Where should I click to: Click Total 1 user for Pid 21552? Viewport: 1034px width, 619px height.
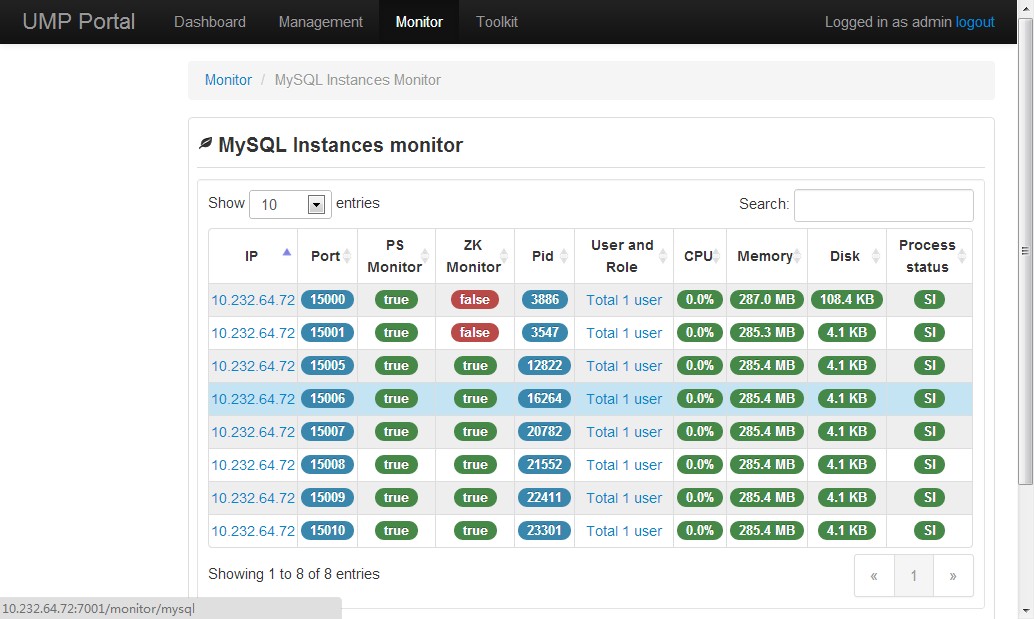coord(624,465)
